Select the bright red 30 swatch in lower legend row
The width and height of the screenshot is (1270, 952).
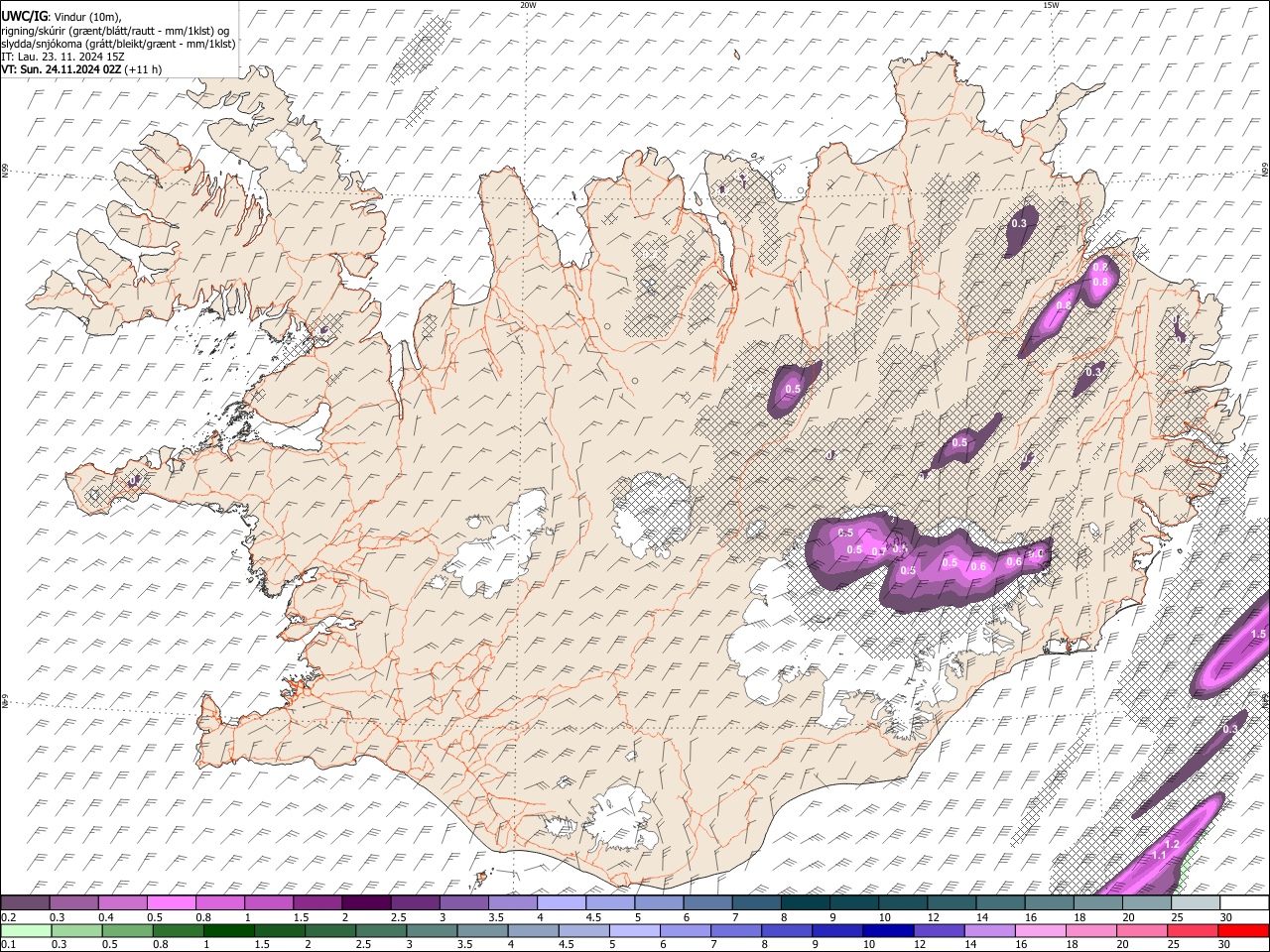[x=1243, y=930]
